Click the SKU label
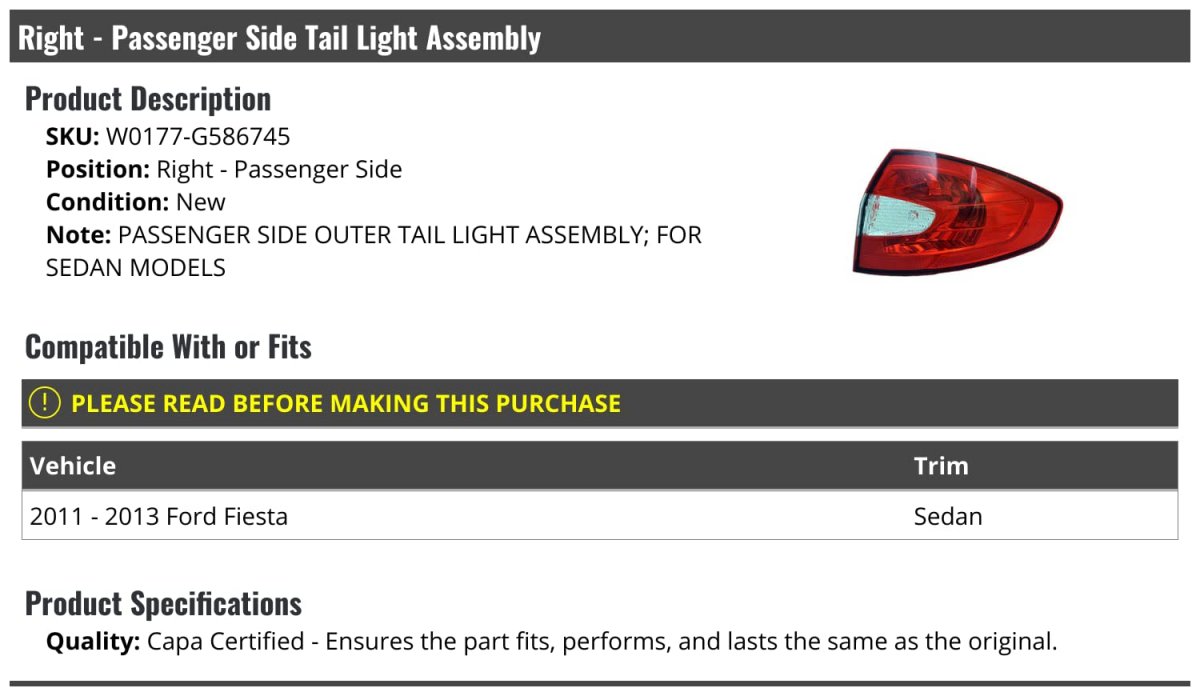The width and height of the screenshot is (1200, 696). pyautogui.click(x=72, y=137)
